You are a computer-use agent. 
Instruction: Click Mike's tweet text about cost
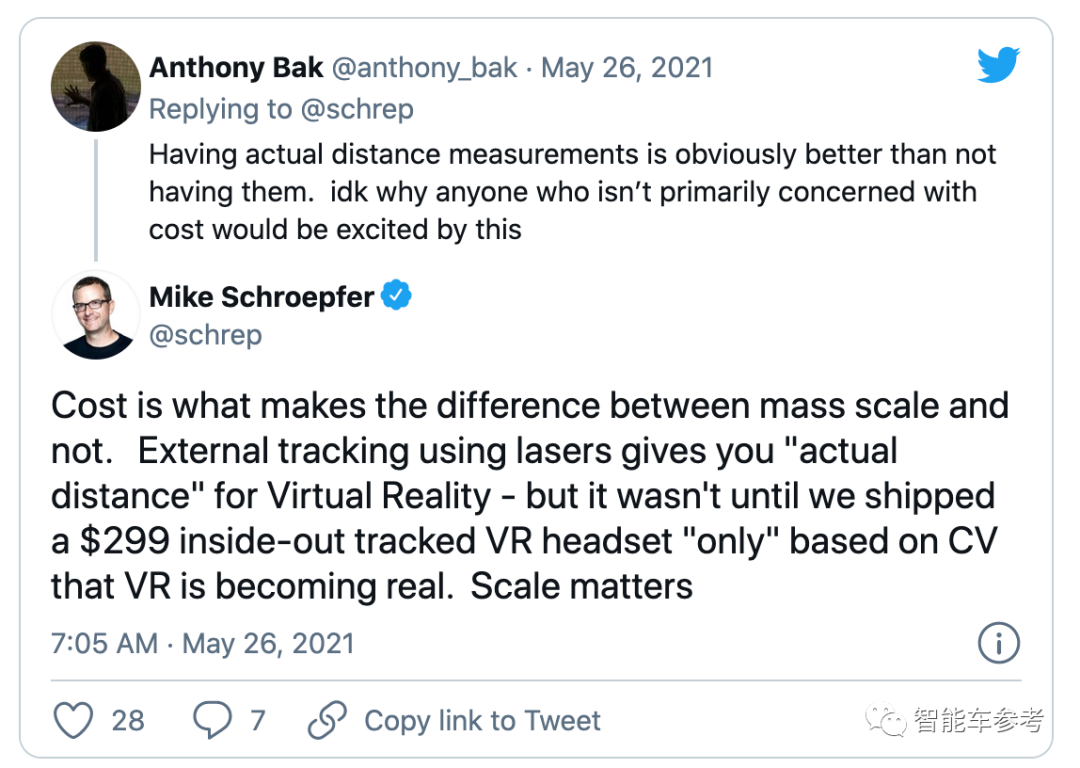pyautogui.click(x=530, y=496)
